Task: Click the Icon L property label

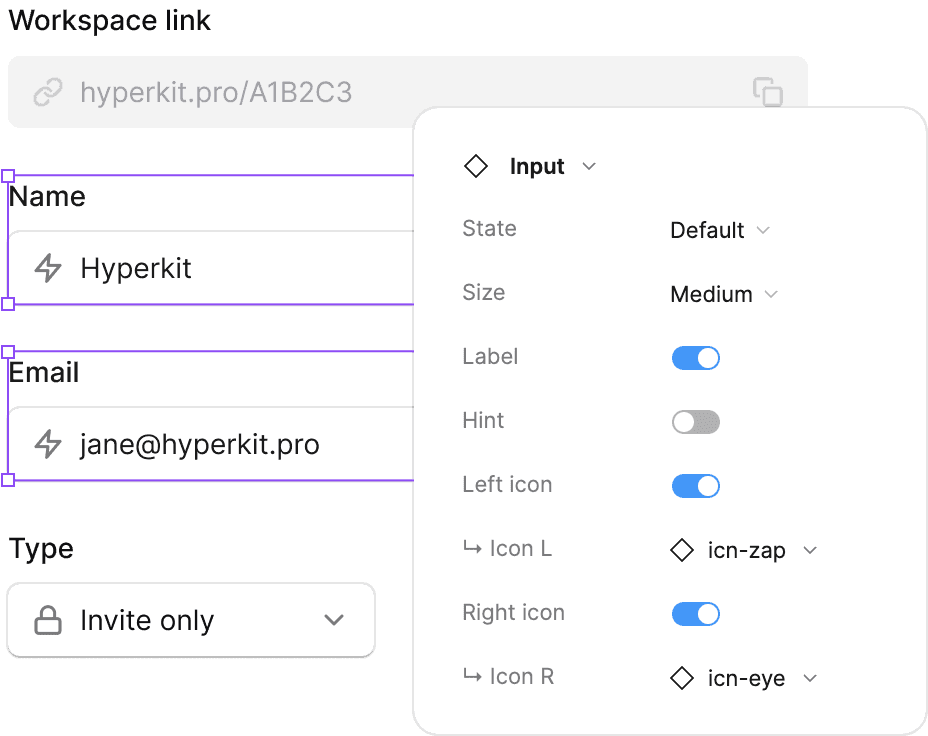Action: [x=508, y=548]
